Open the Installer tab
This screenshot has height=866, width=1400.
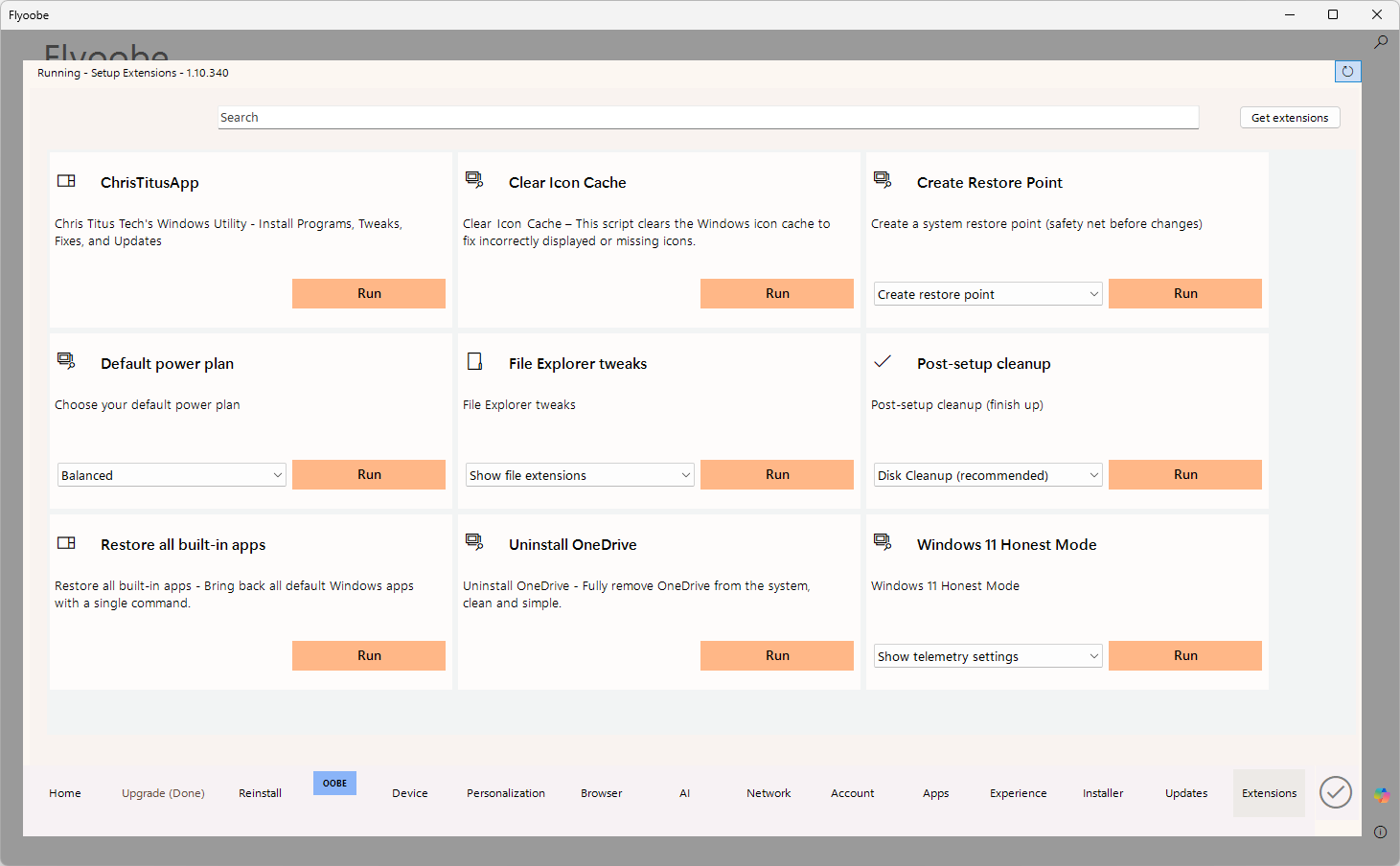click(1103, 793)
